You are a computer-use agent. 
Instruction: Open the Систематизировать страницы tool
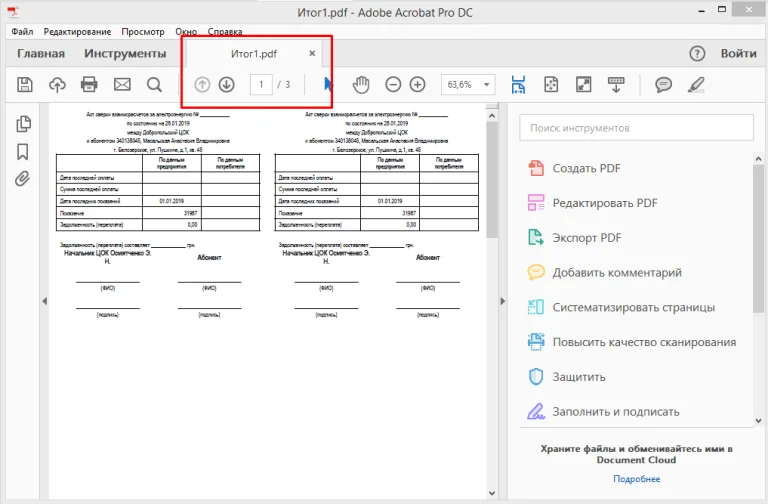click(x=621, y=308)
